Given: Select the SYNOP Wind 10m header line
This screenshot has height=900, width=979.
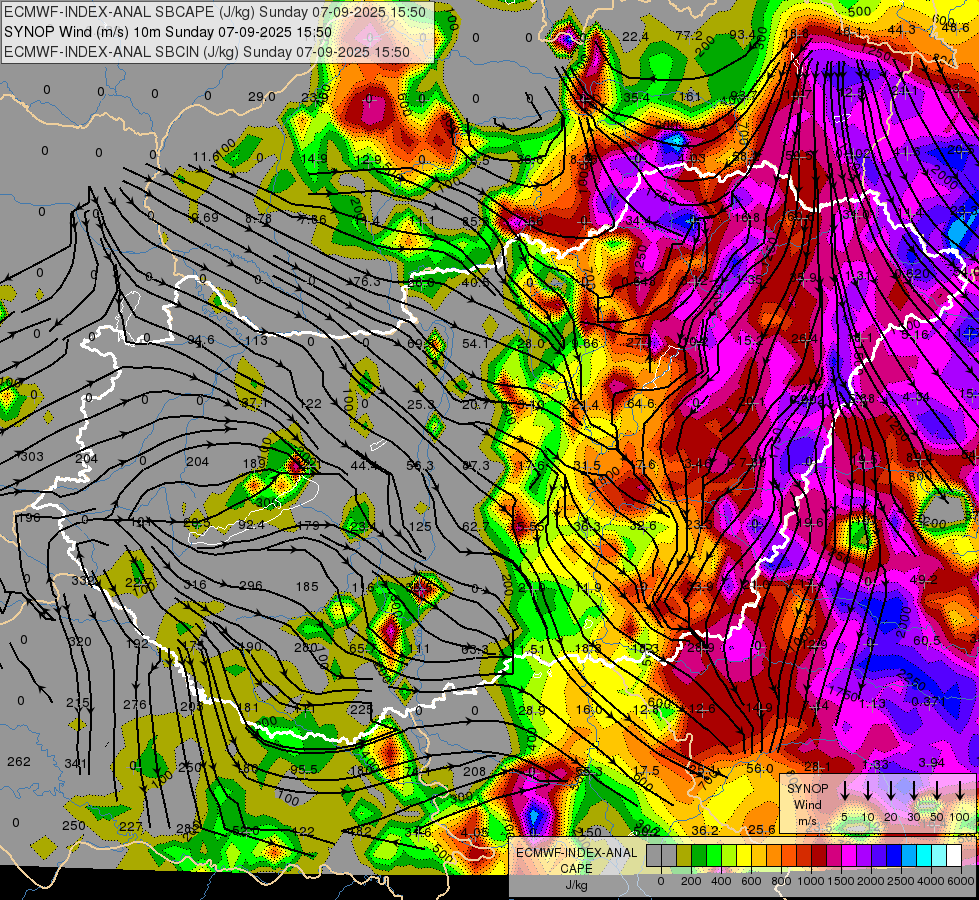Looking at the screenshot, I should [x=168, y=32].
